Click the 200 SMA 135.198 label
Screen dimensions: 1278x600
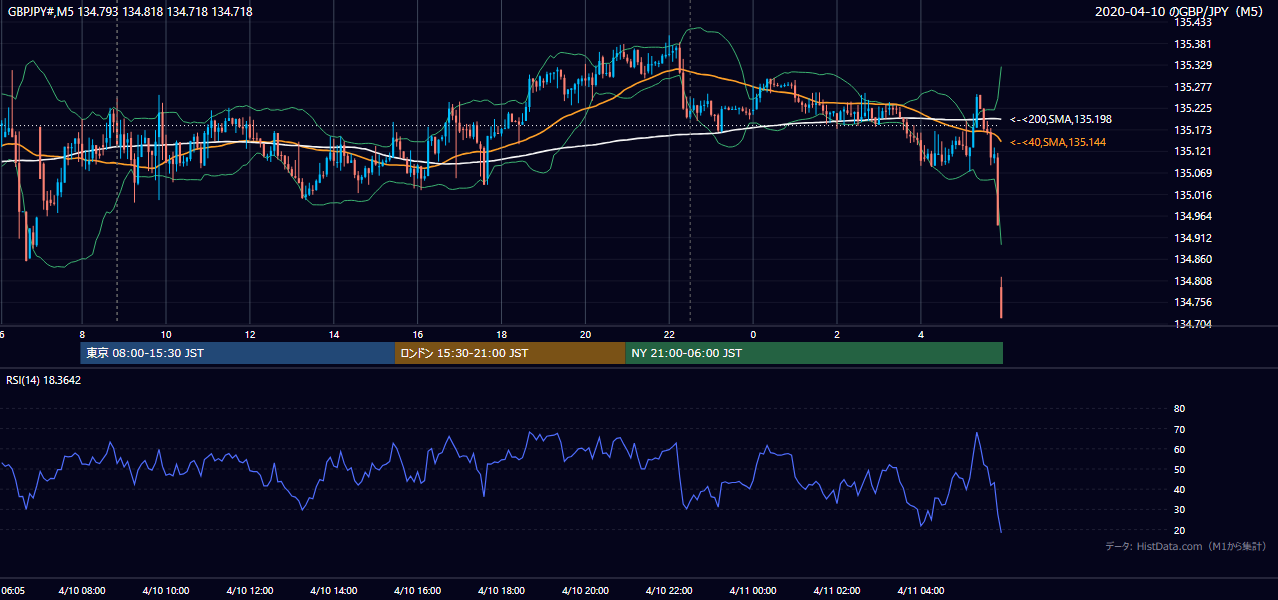(x=1061, y=119)
